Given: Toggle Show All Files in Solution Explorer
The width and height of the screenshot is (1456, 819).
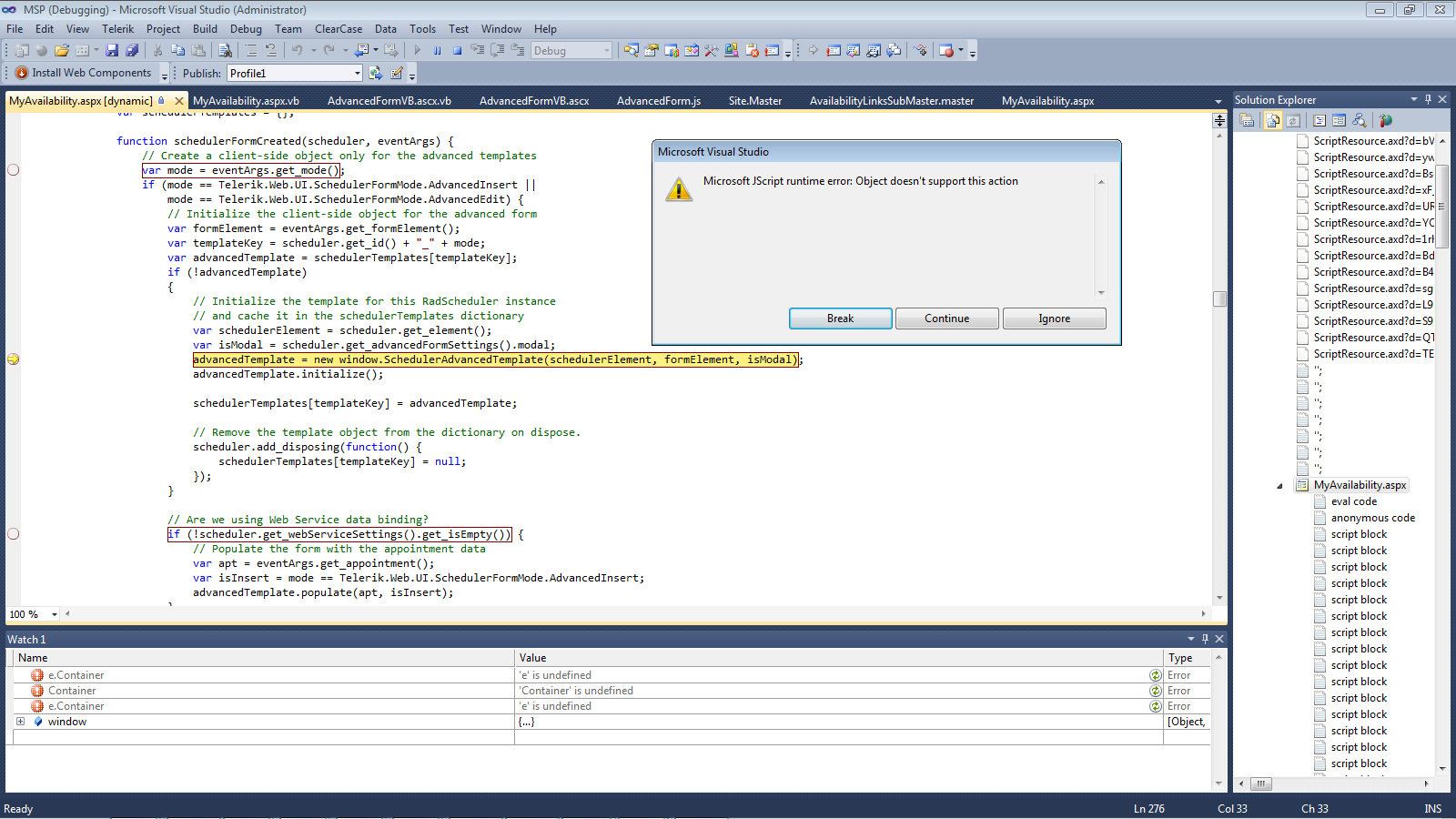Looking at the screenshot, I should click(x=1273, y=120).
